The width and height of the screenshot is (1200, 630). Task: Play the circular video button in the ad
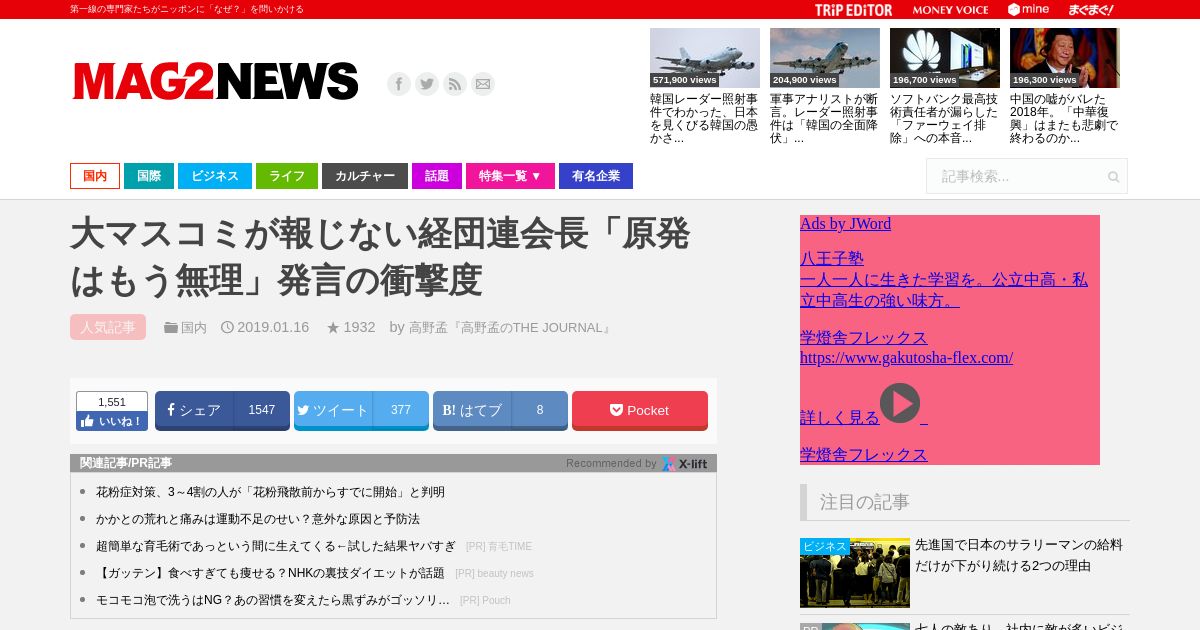(900, 403)
